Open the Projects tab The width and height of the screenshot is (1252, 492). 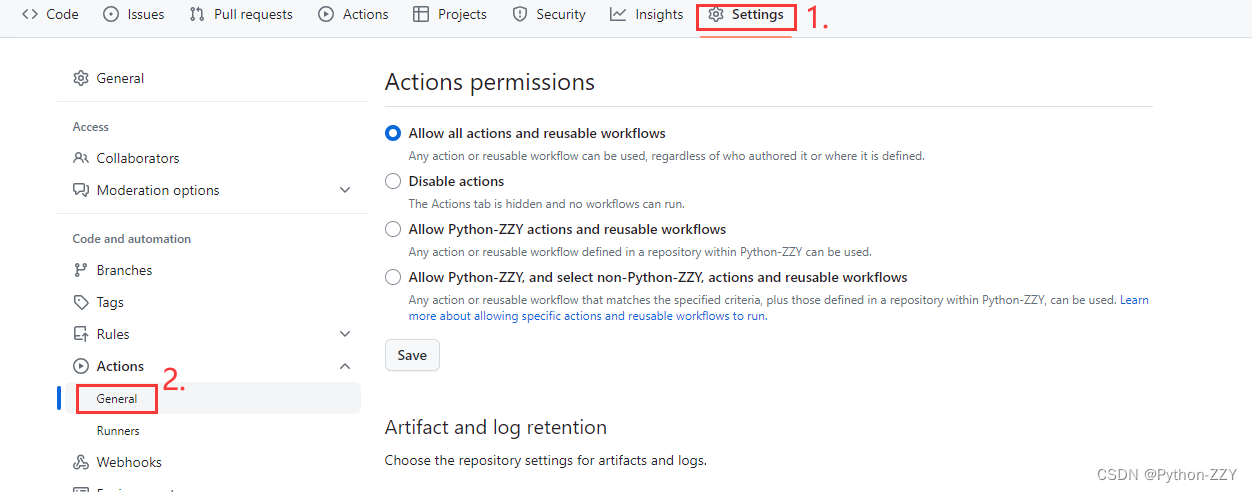click(450, 14)
